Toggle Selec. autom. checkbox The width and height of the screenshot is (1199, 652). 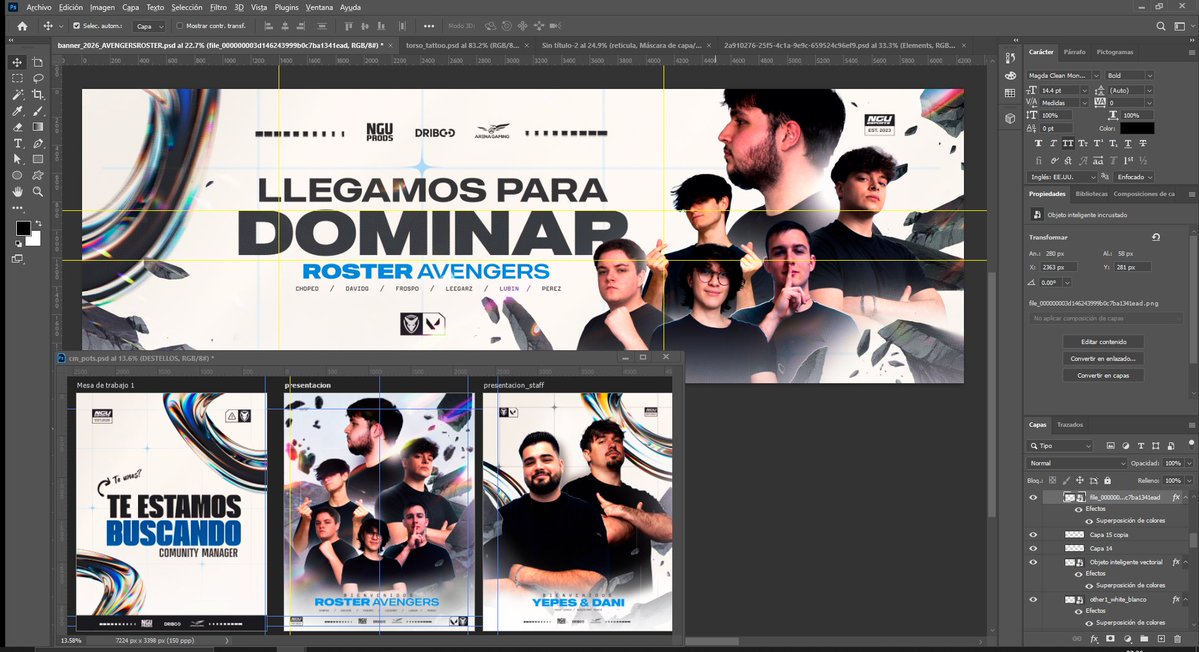coord(76,26)
